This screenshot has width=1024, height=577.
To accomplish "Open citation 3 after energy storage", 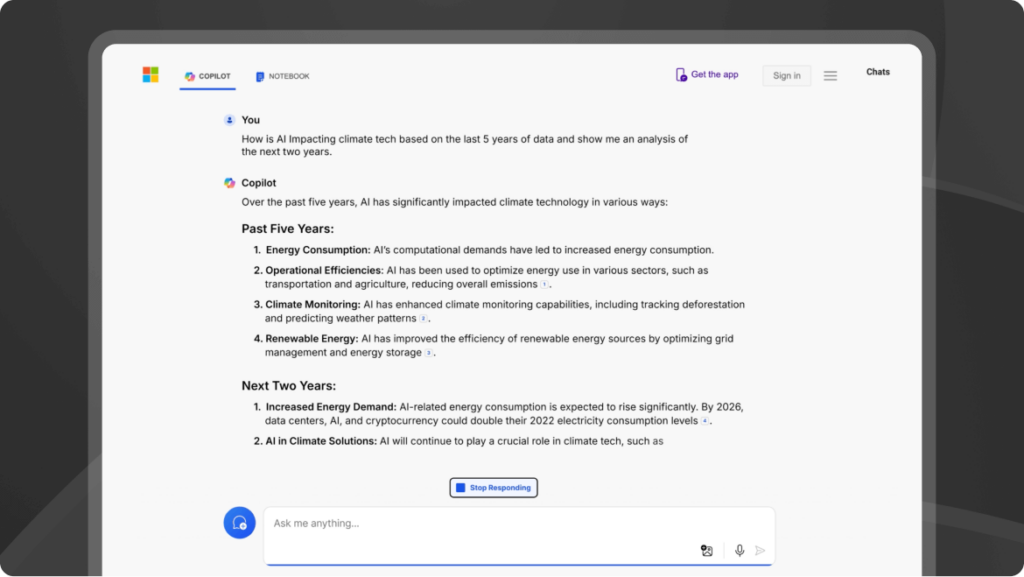I will [429, 353].
